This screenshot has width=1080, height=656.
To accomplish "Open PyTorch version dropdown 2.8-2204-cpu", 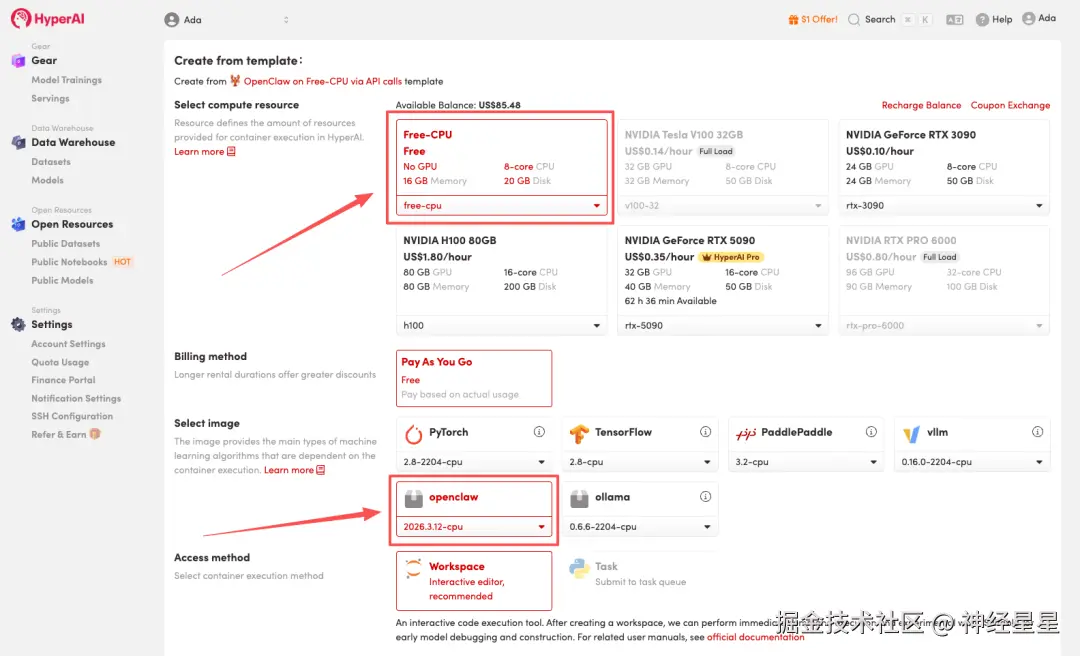I will tap(474, 462).
